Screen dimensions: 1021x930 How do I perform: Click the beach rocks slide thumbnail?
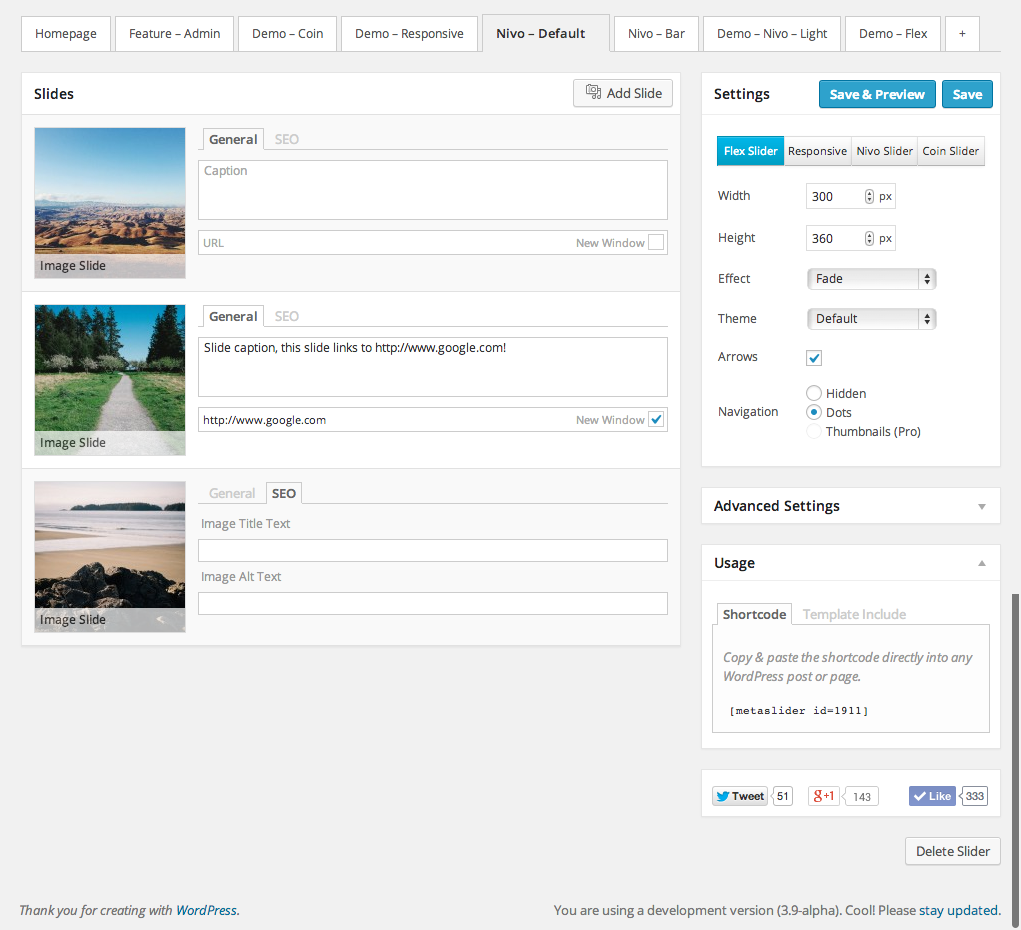coord(110,557)
